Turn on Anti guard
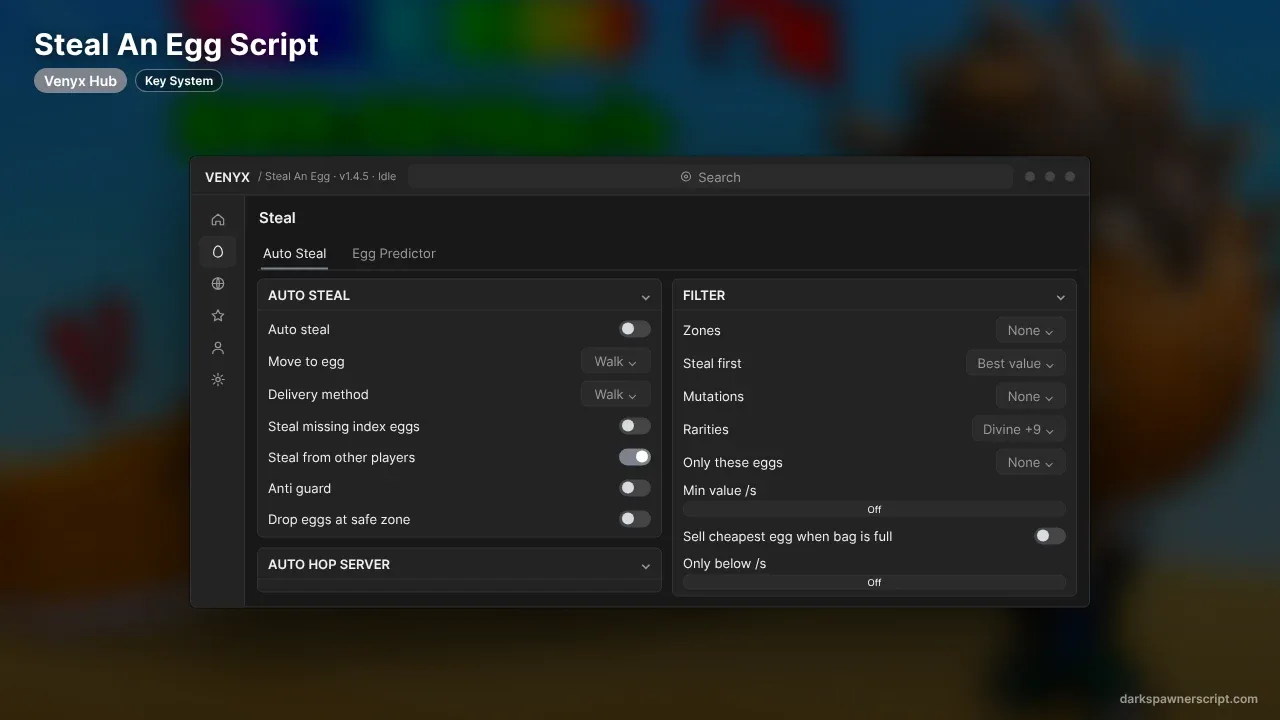 click(635, 488)
